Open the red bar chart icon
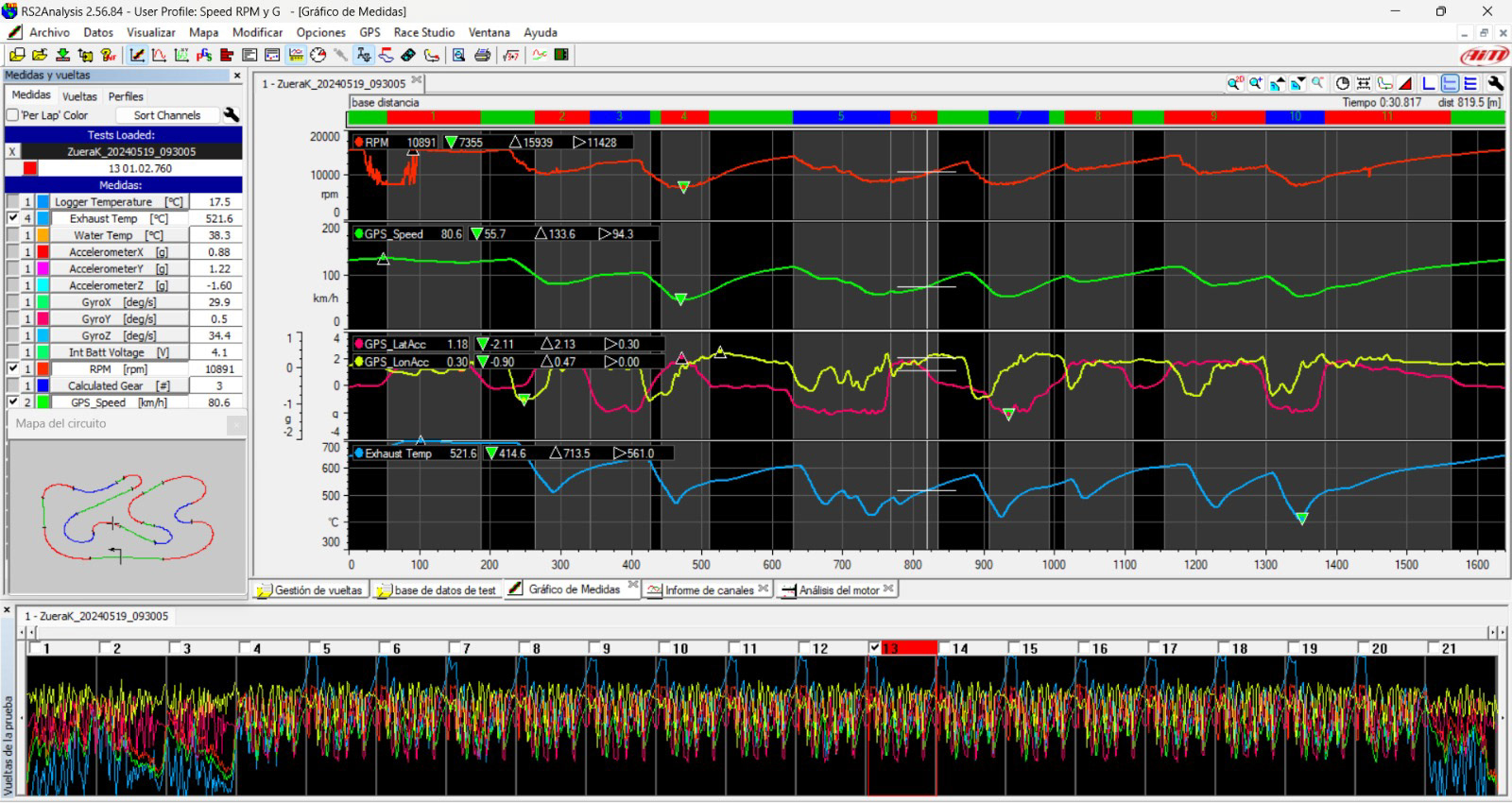 point(228,55)
